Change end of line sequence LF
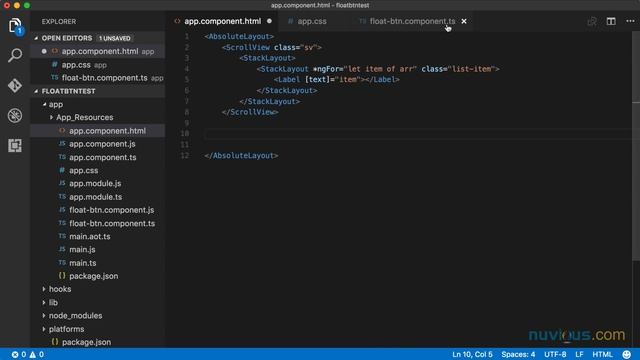640x360 pixels. tap(579, 354)
